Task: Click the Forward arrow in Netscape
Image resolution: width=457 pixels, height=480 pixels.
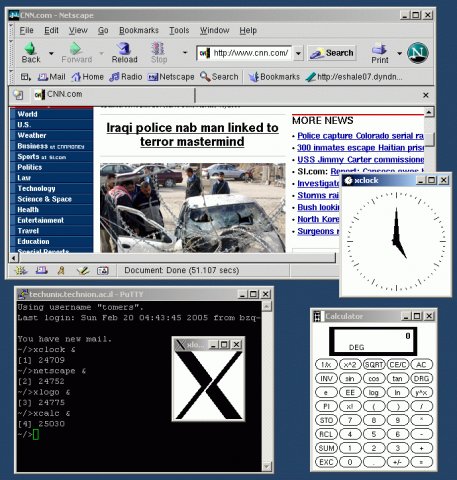Action: (x=76, y=53)
